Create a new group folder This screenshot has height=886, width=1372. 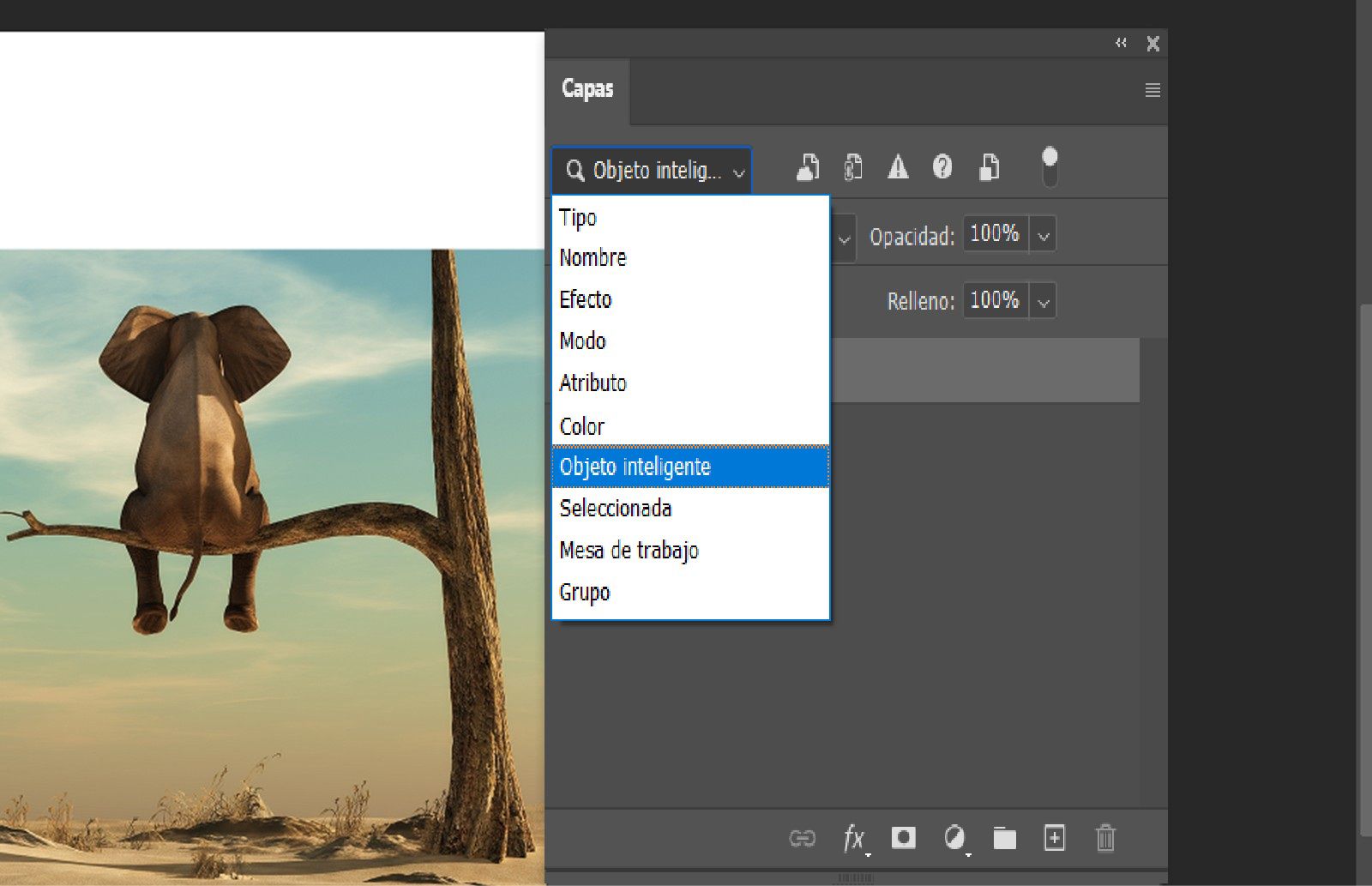click(1004, 839)
